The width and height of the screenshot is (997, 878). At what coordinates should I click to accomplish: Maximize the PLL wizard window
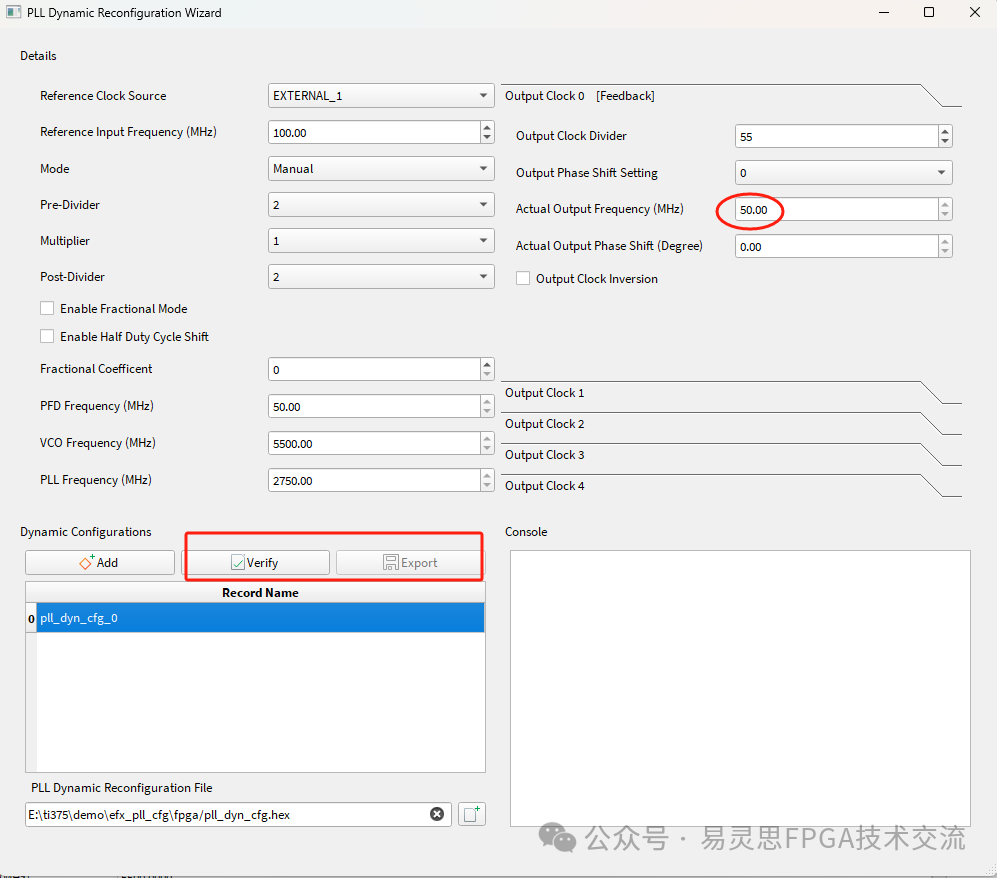[x=929, y=13]
